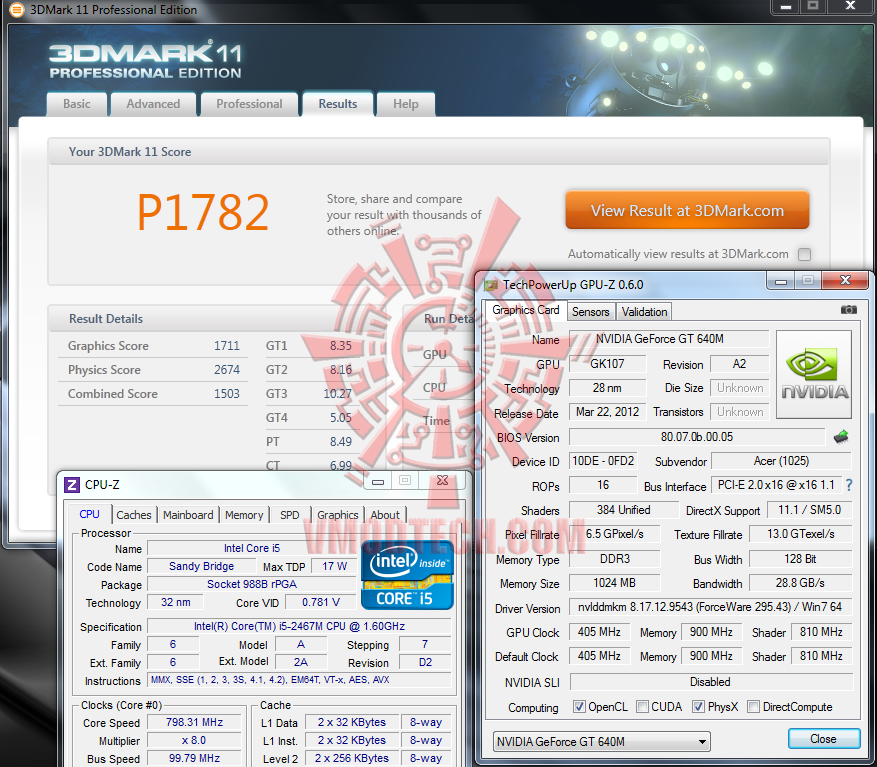Toggle the DirectCompute checkbox in GPU-Z
The width and height of the screenshot is (877, 767).
753,707
